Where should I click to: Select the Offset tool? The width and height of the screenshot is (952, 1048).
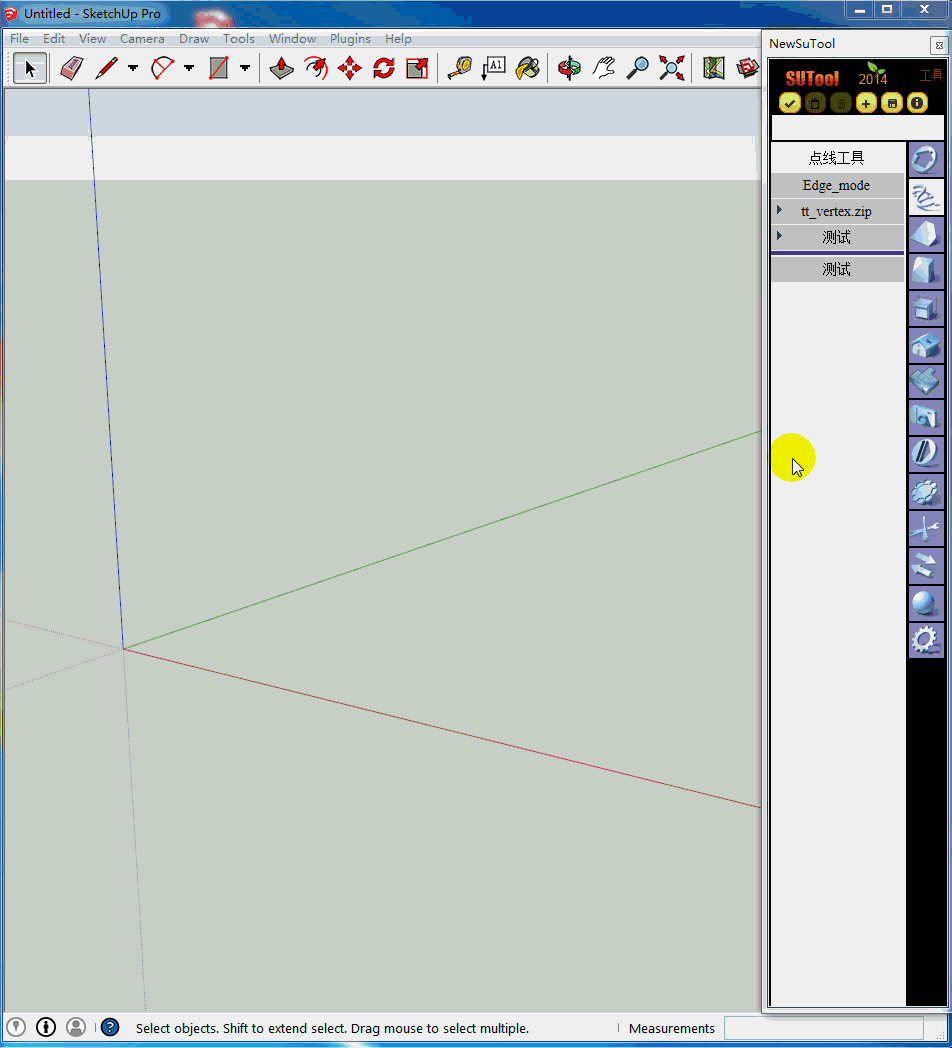(316, 68)
